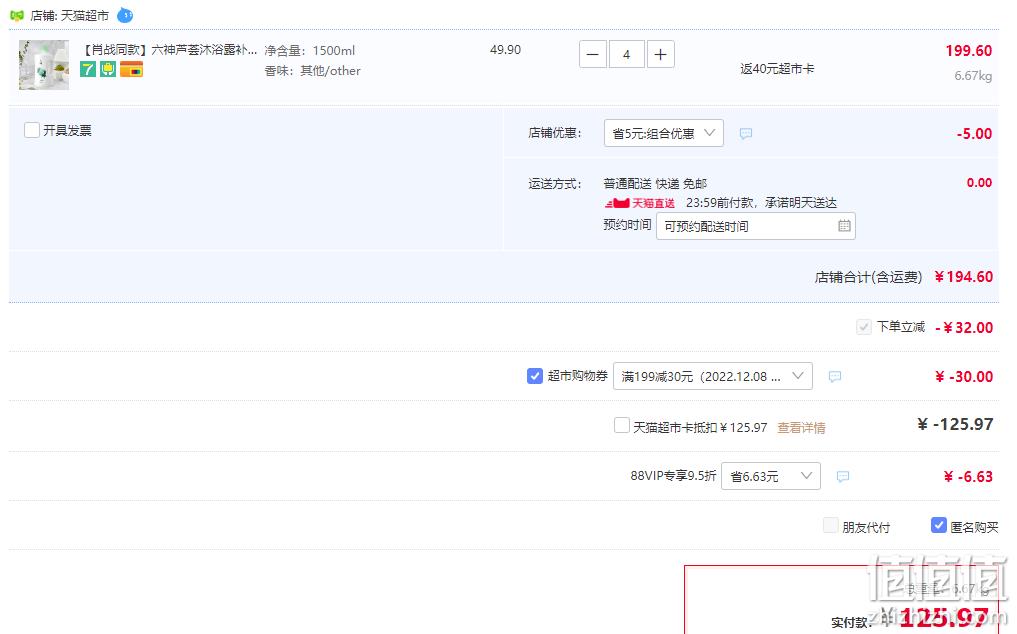
Task: Tick the 朋友代付 checkbox
Action: pos(830,526)
